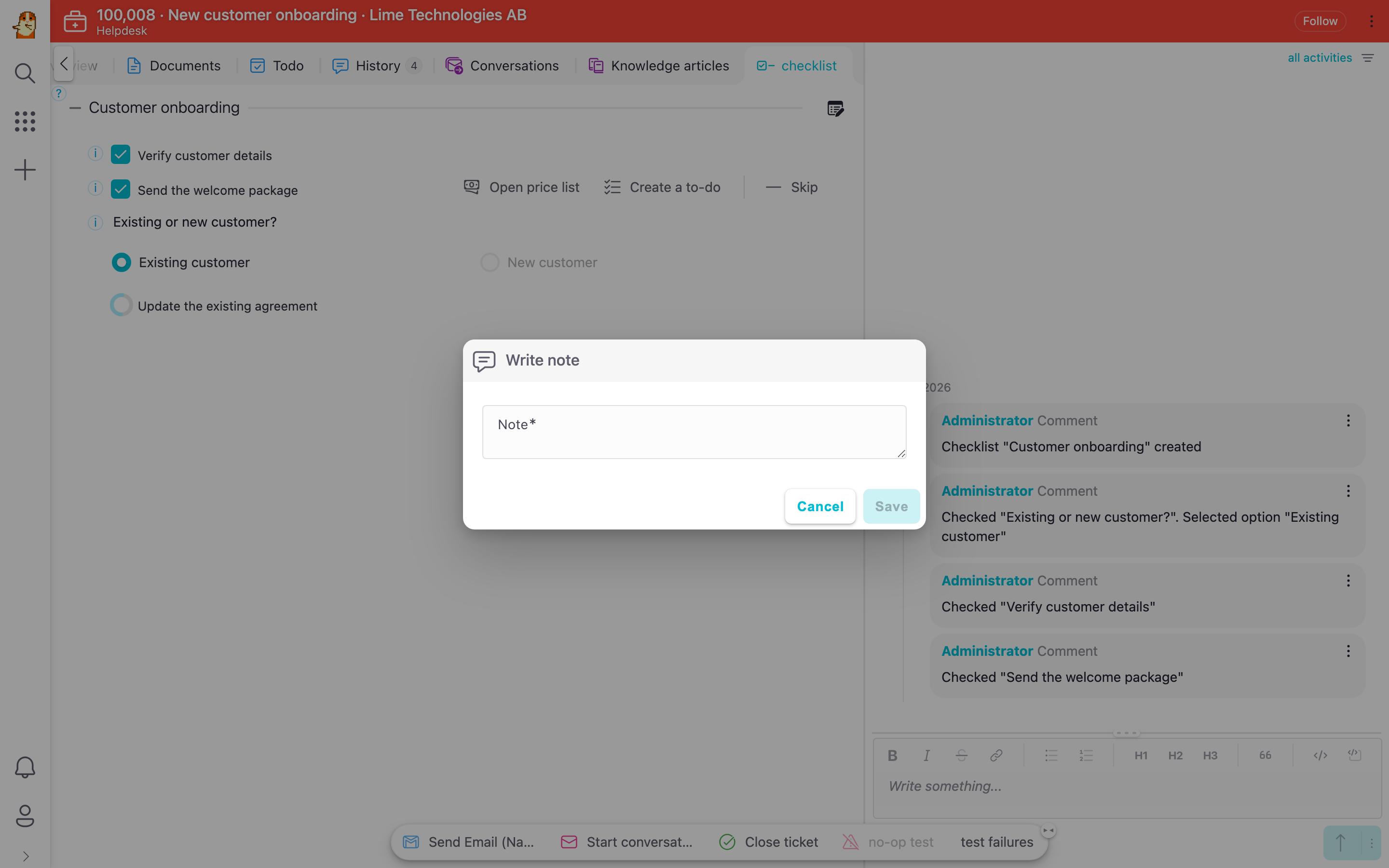This screenshot has height=868, width=1389.
Task: Click the Follow button in header
Action: 1320,21
